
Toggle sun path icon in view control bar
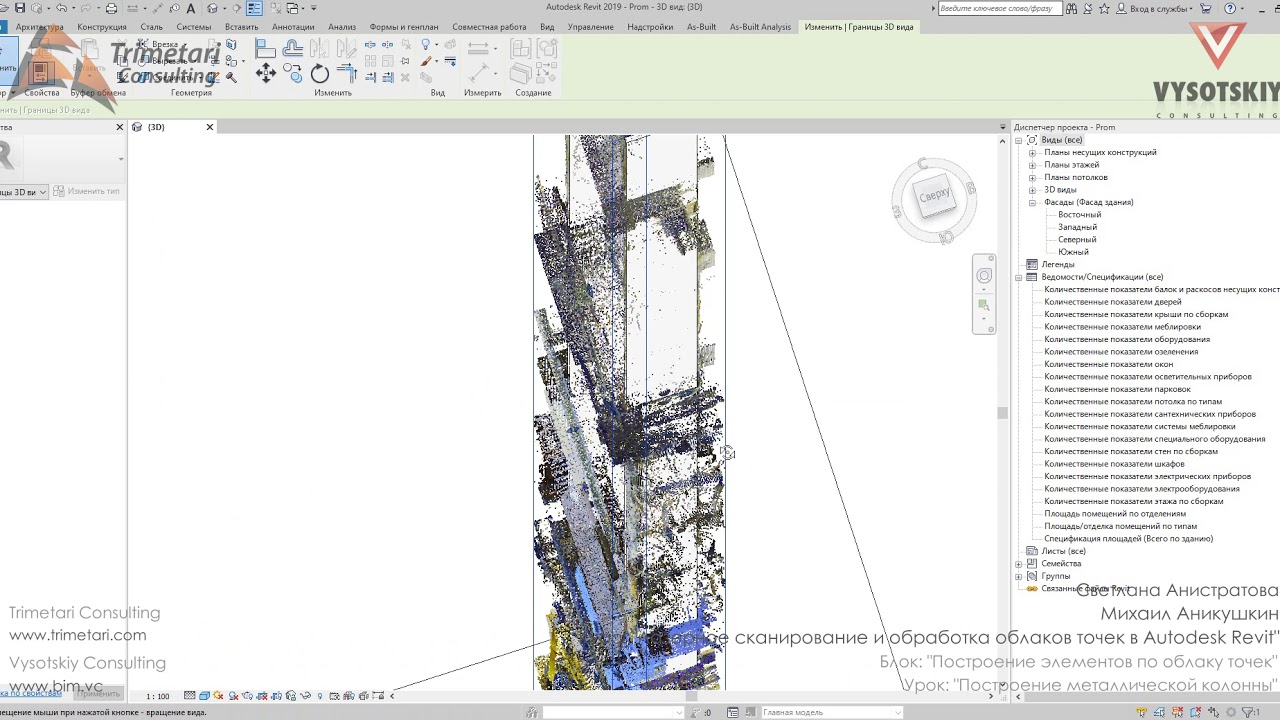pyautogui.click(x=219, y=696)
